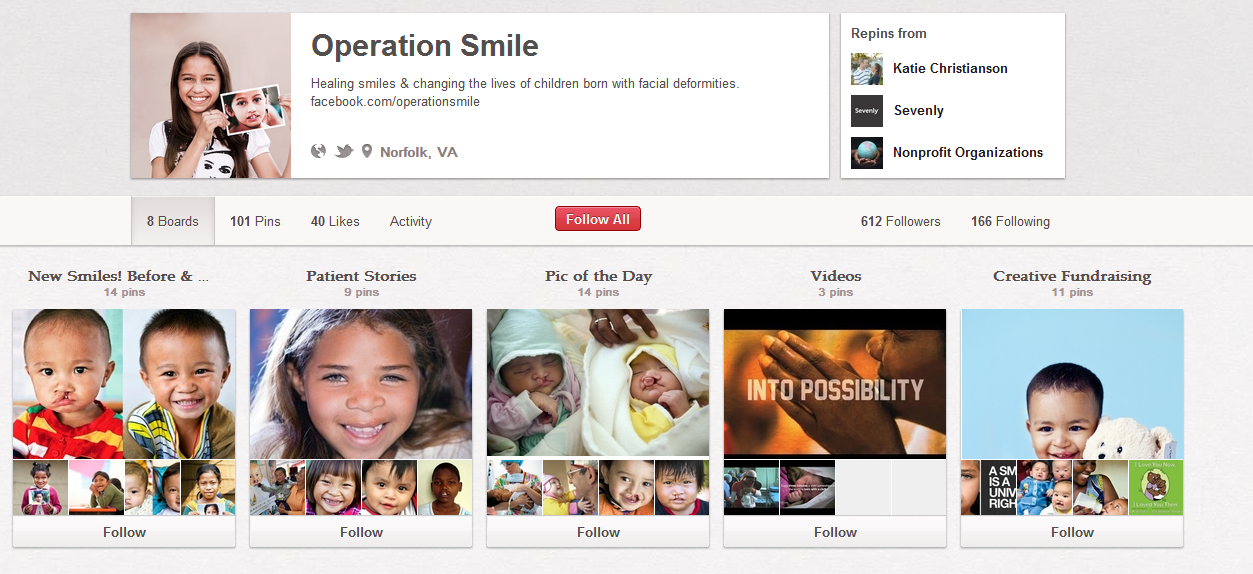1253x574 pixels.
Task: Switch to the 101 Pins tab
Action: [x=255, y=221]
